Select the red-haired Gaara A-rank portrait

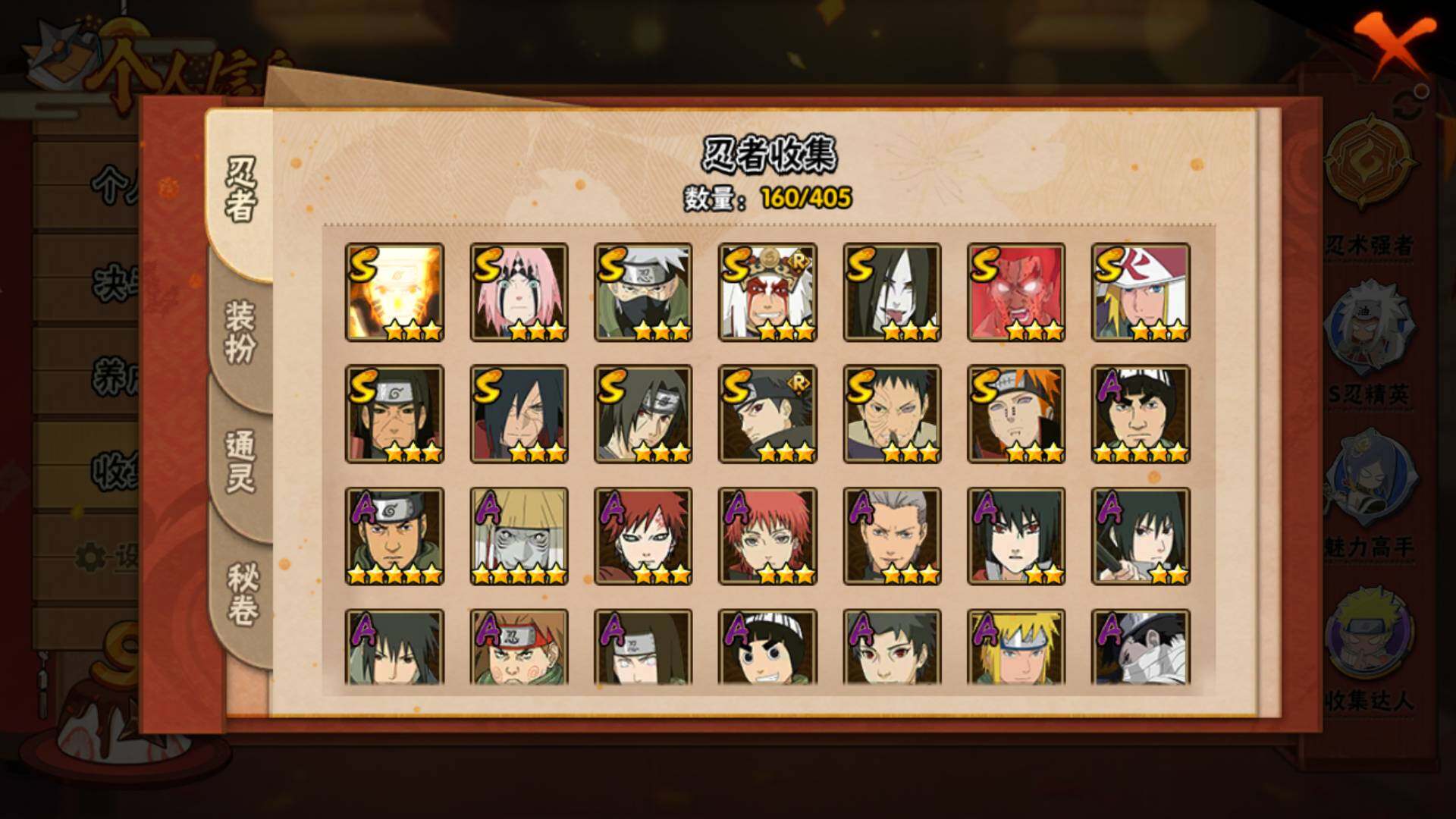[643, 536]
